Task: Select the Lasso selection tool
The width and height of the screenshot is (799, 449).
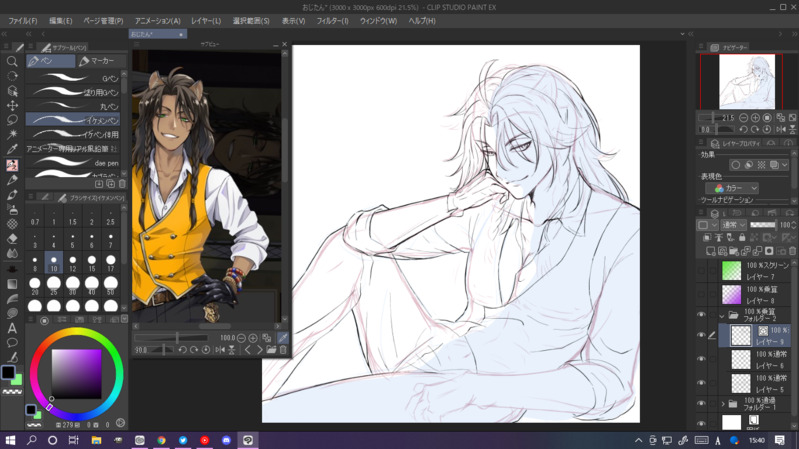Action: [x=12, y=120]
